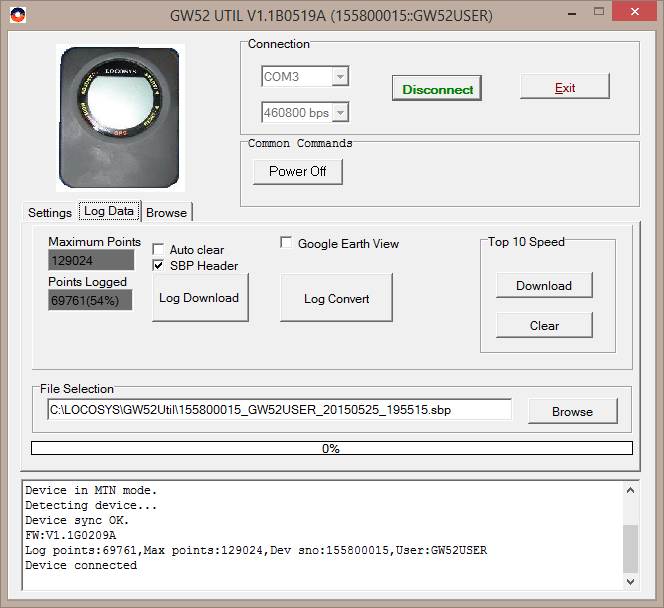This screenshot has width=664, height=608.
Task: Click the Log Convert button
Action: pos(336,298)
